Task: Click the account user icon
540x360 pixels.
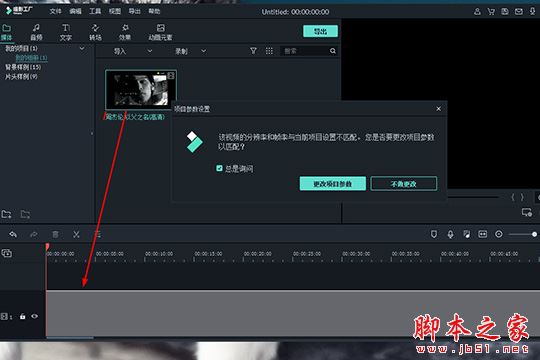Action: pos(477,12)
